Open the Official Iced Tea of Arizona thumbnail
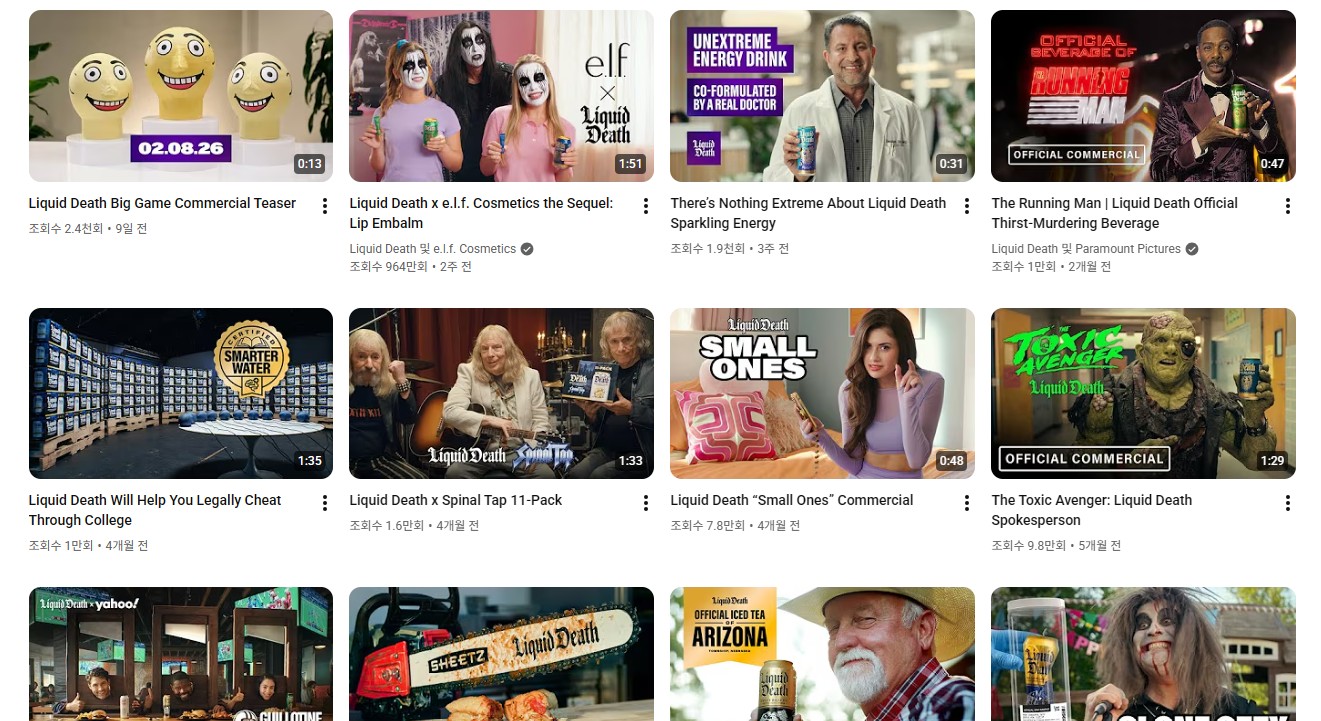This screenshot has width=1321, height=721. (x=822, y=653)
